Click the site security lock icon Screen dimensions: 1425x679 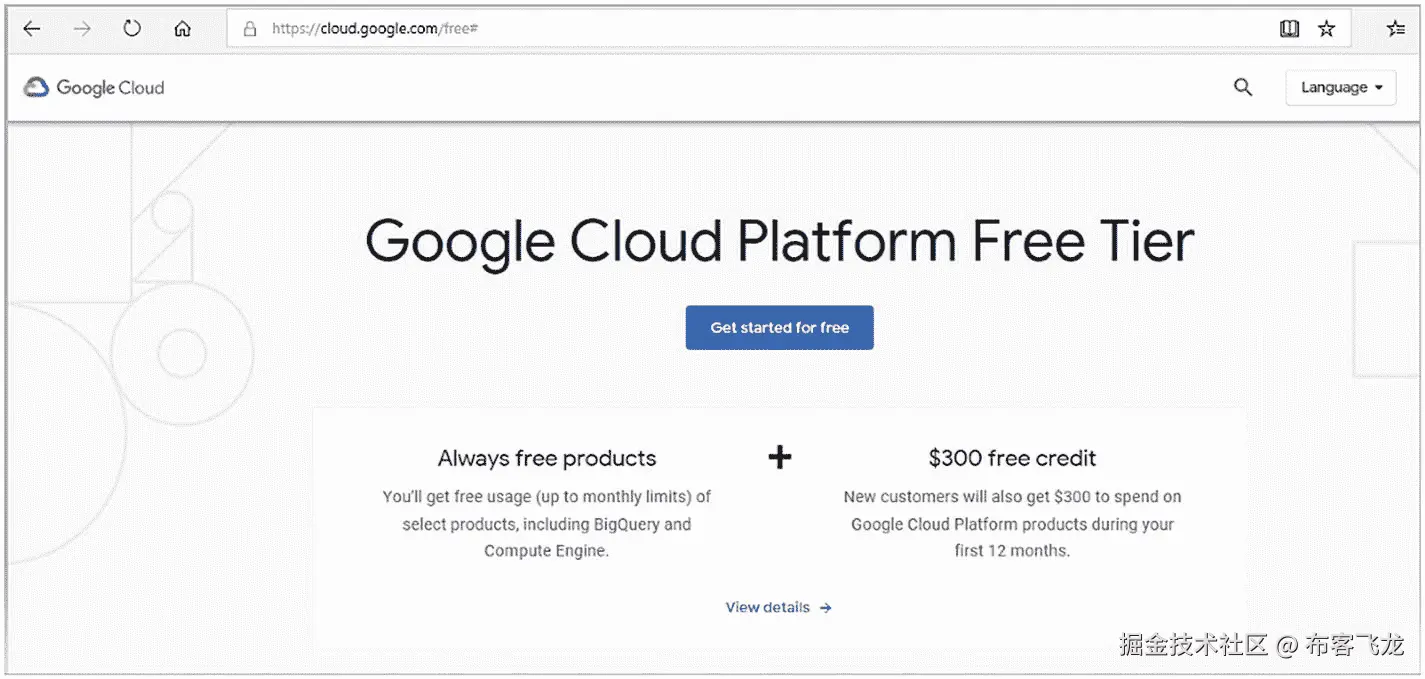tap(250, 29)
